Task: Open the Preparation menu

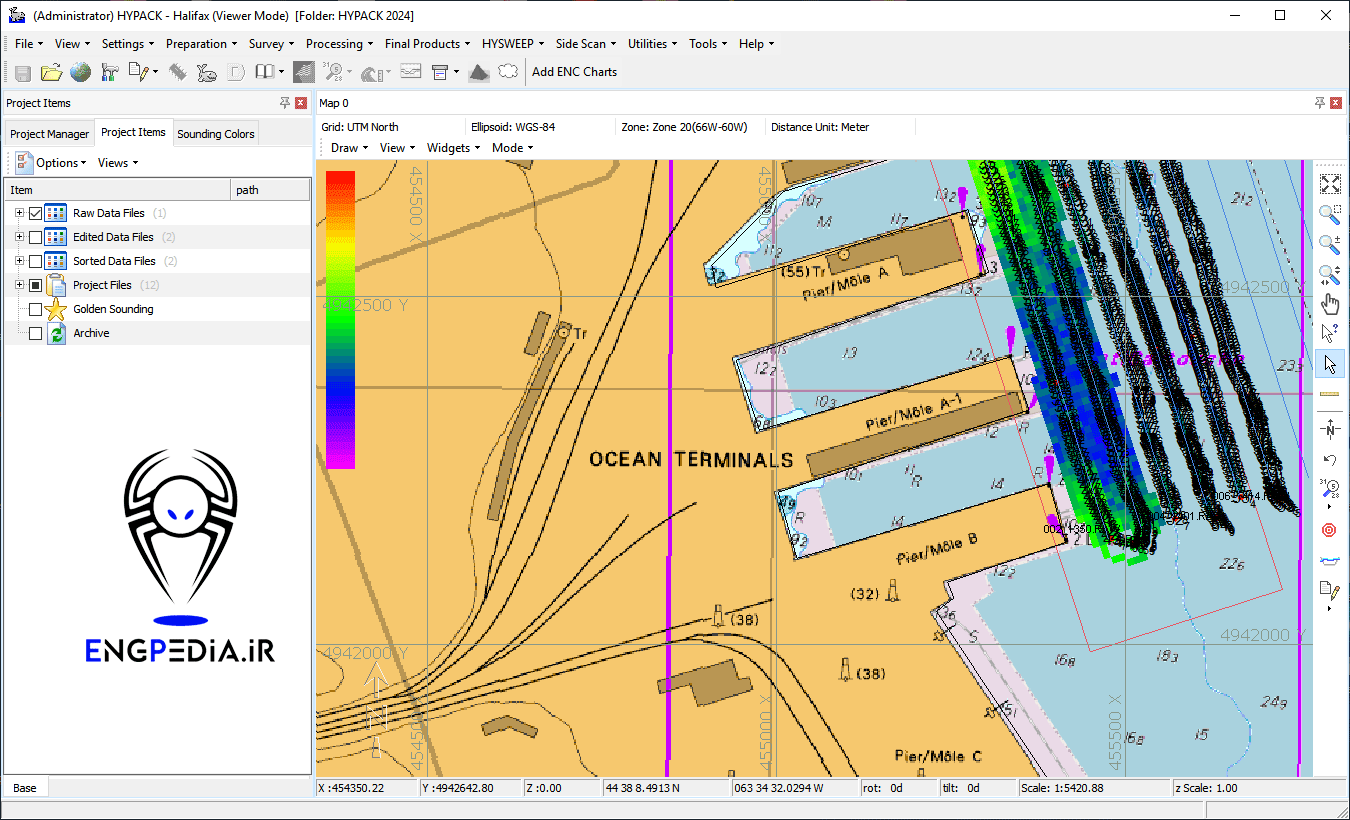Action: (x=201, y=44)
